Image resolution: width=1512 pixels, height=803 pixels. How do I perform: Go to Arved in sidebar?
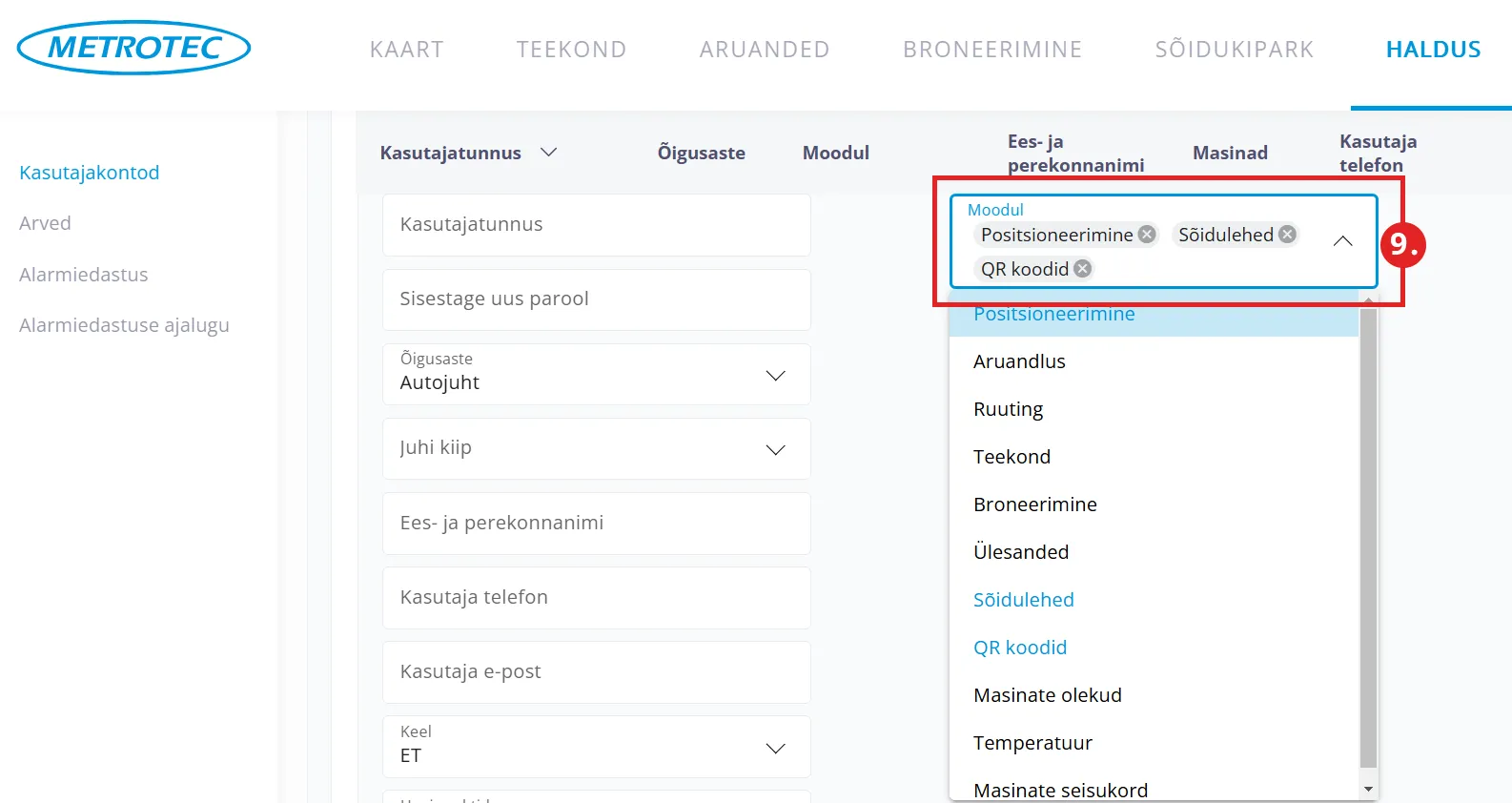[45, 223]
